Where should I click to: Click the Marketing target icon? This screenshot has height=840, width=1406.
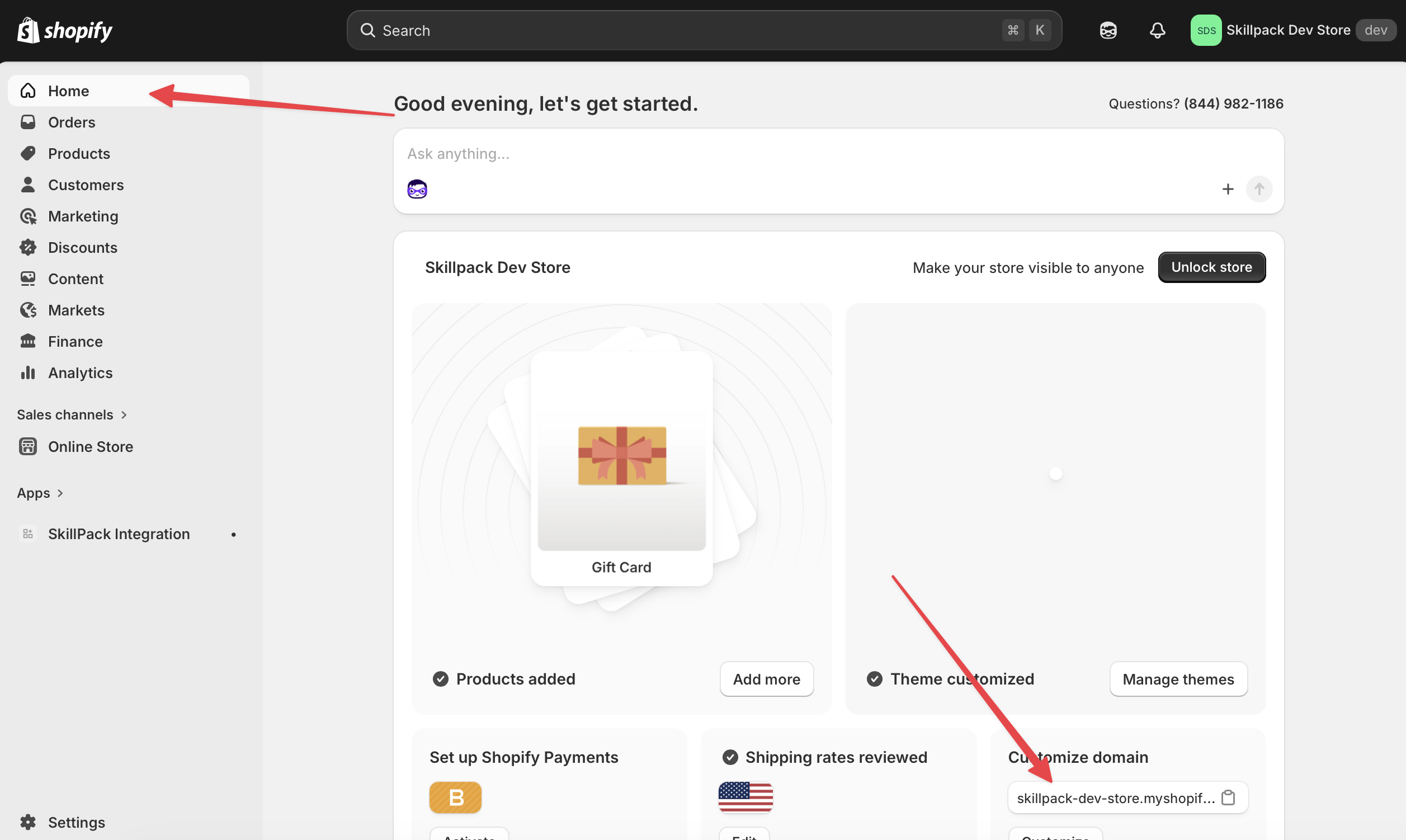[x=28, y=216]
